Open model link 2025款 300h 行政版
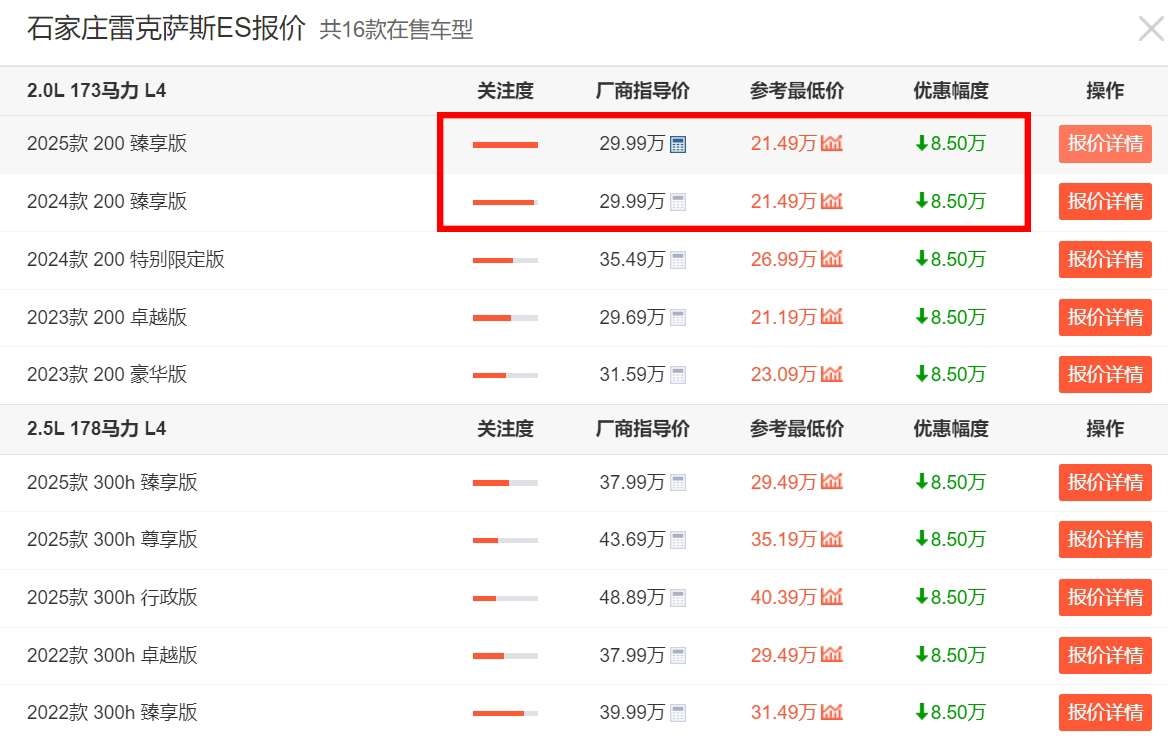This screenshot has height=739, width=1168. (x=112, y=598)
